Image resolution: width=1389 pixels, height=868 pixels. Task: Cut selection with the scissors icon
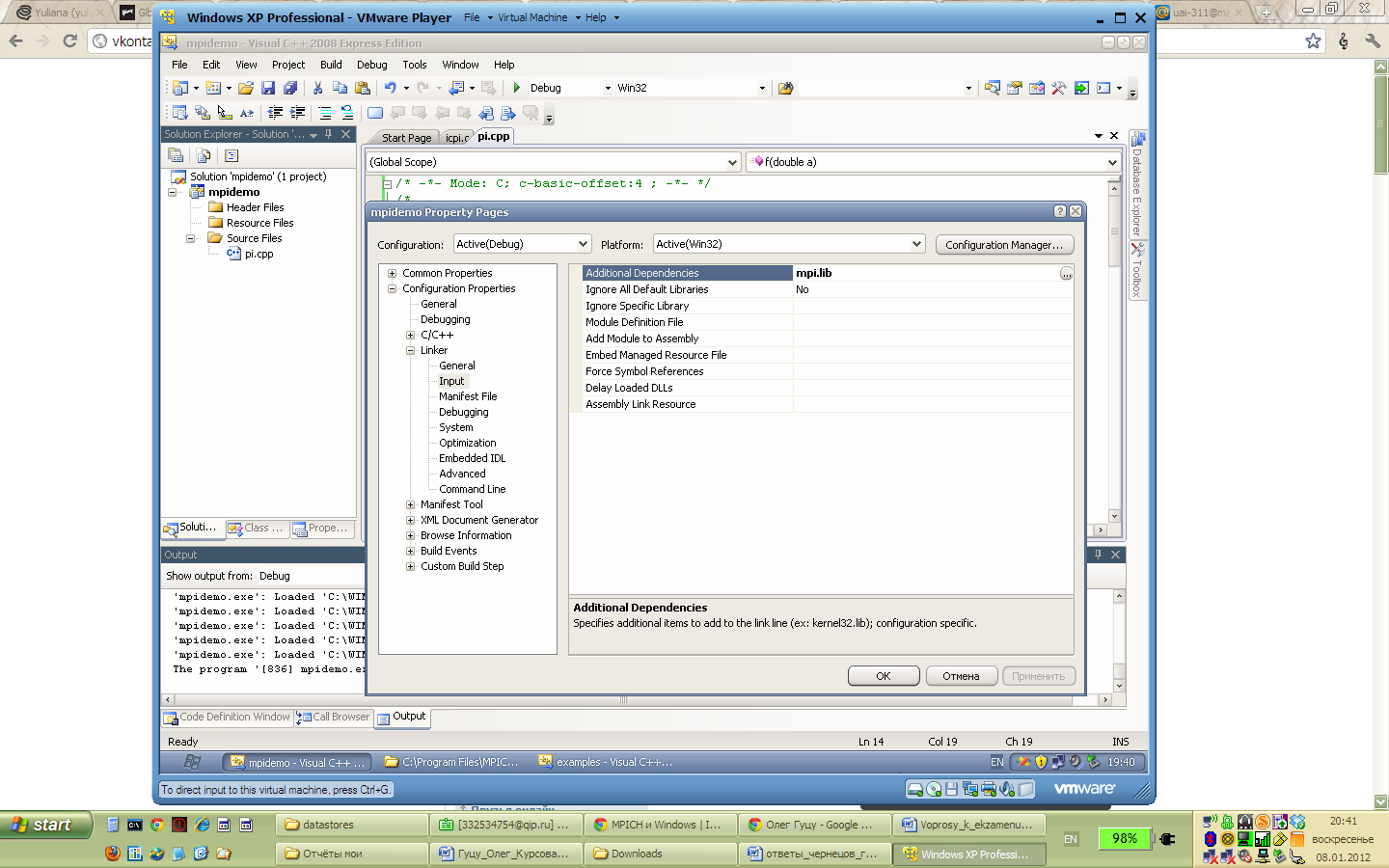click(x=317, y=88)
